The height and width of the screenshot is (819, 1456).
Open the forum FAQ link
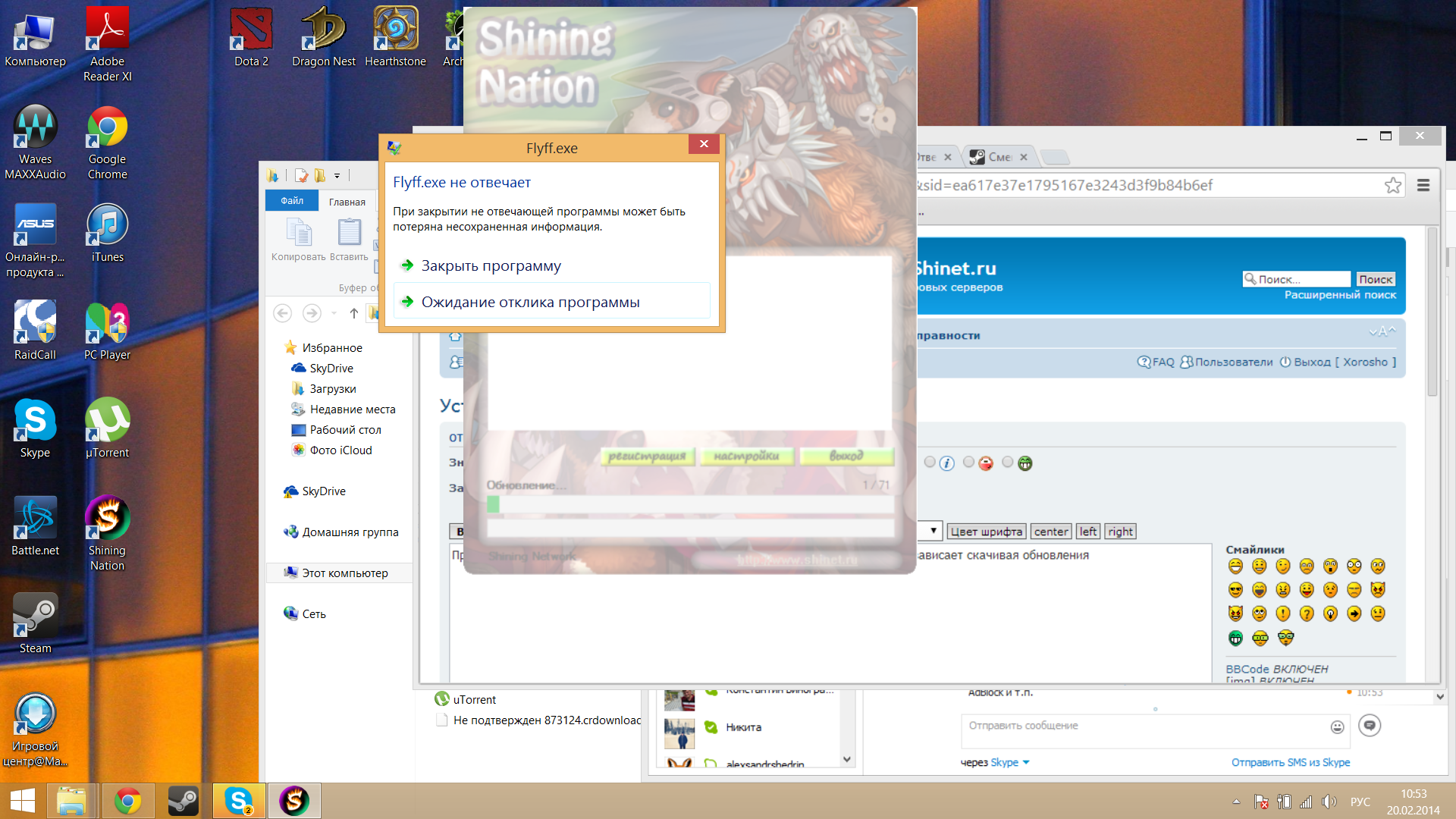1155,362
